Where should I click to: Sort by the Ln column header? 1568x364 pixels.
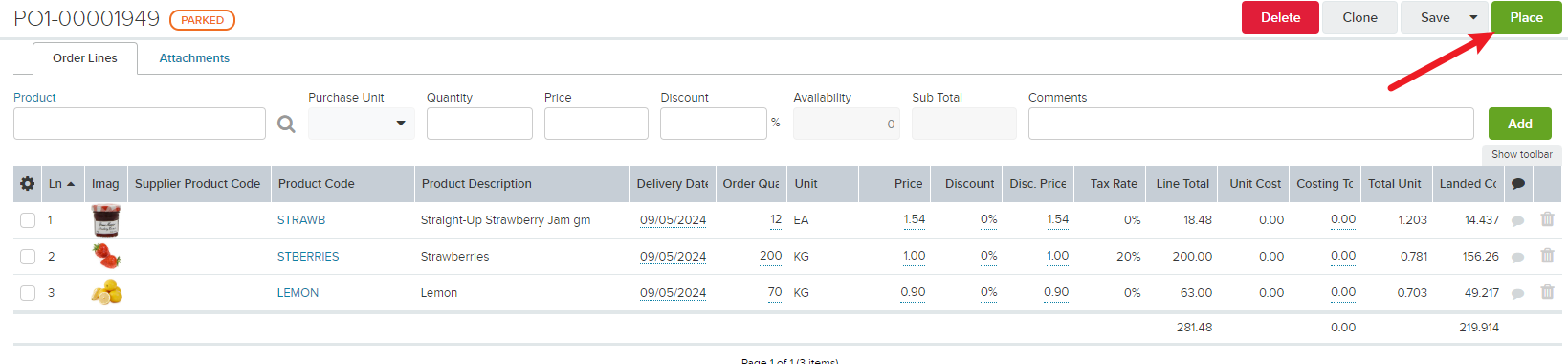[61, 184]
